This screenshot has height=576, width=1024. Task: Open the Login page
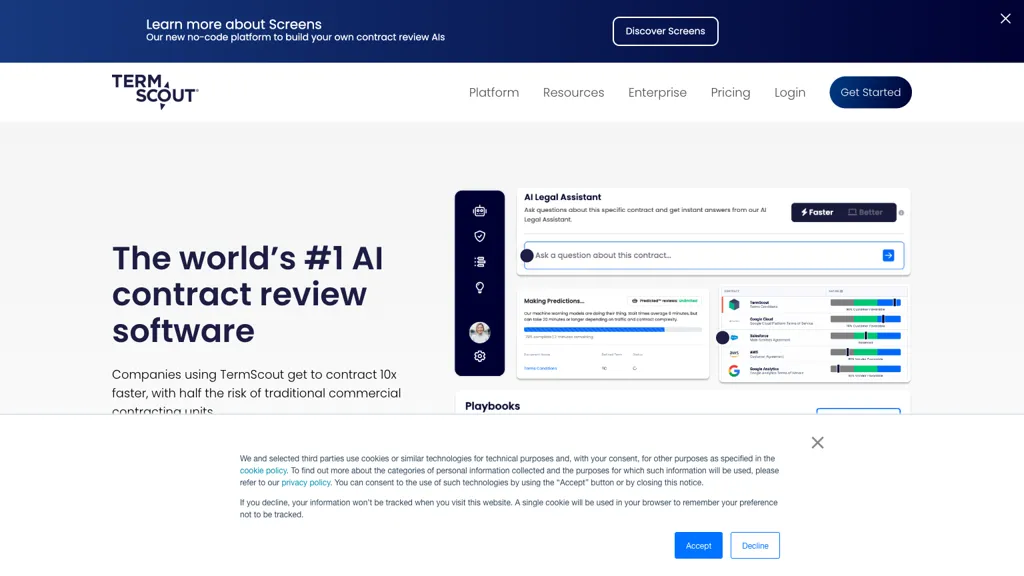tap(790, 93)
